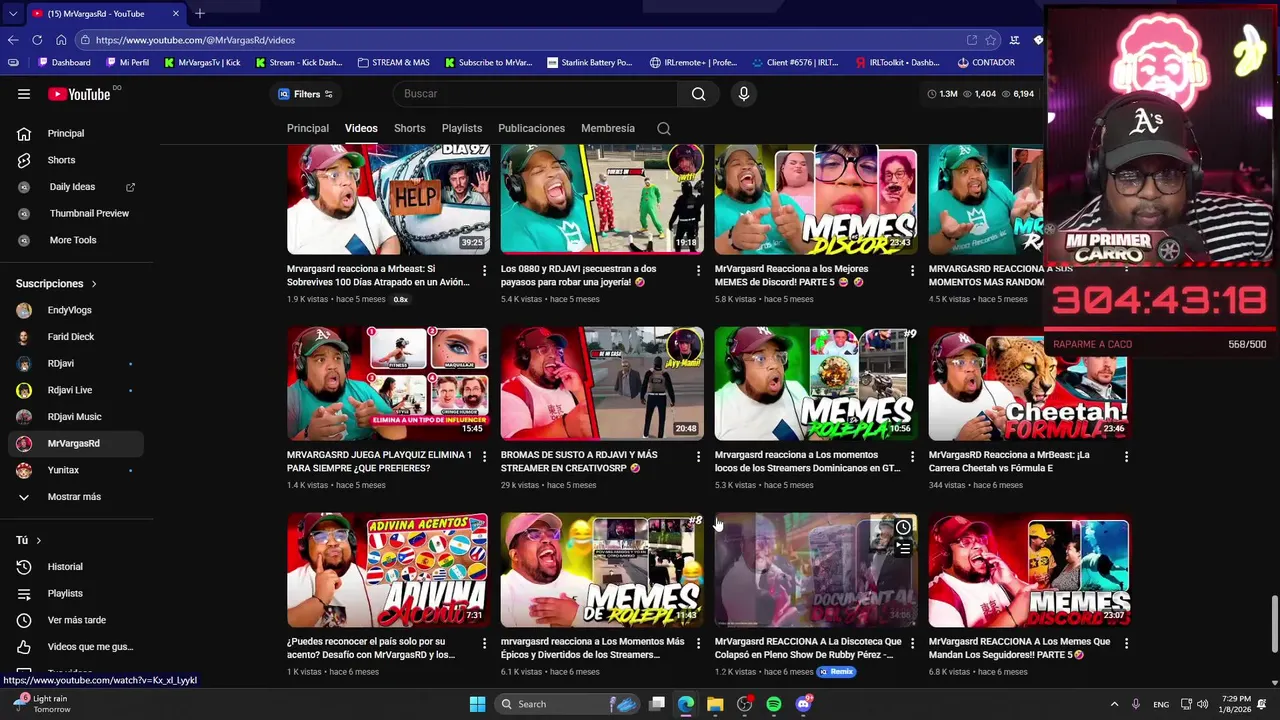The height and width of the screenshot is (720, 1280).
Task: Click the Buscar search input field
Action: point(535,94)
